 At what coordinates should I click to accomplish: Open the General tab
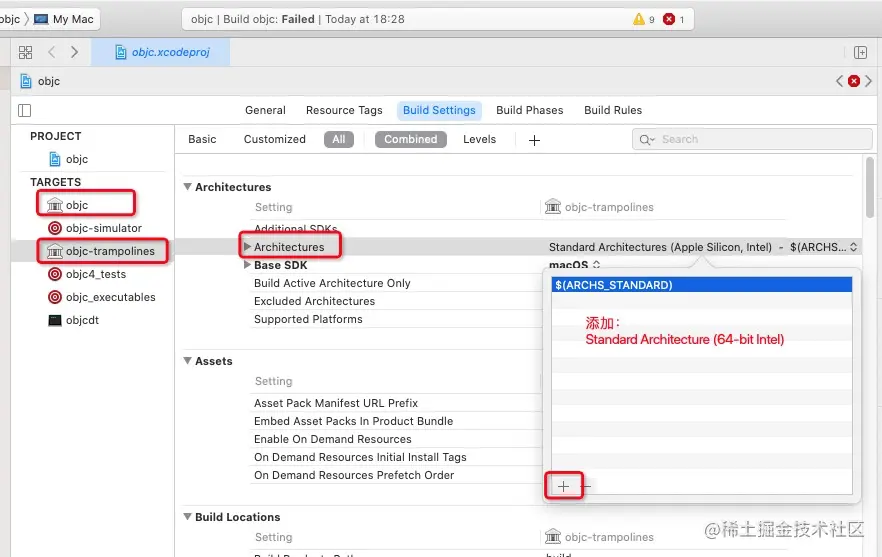pyautogui.click(x=265, y=110)
